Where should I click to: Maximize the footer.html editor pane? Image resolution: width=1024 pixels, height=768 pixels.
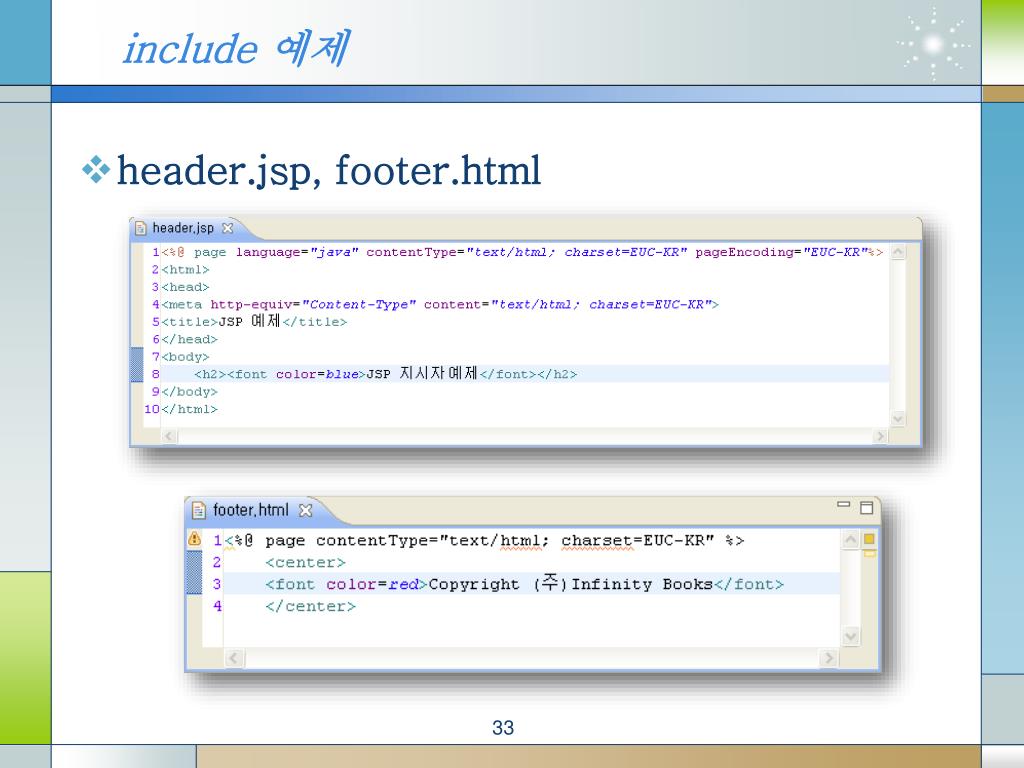867,507
